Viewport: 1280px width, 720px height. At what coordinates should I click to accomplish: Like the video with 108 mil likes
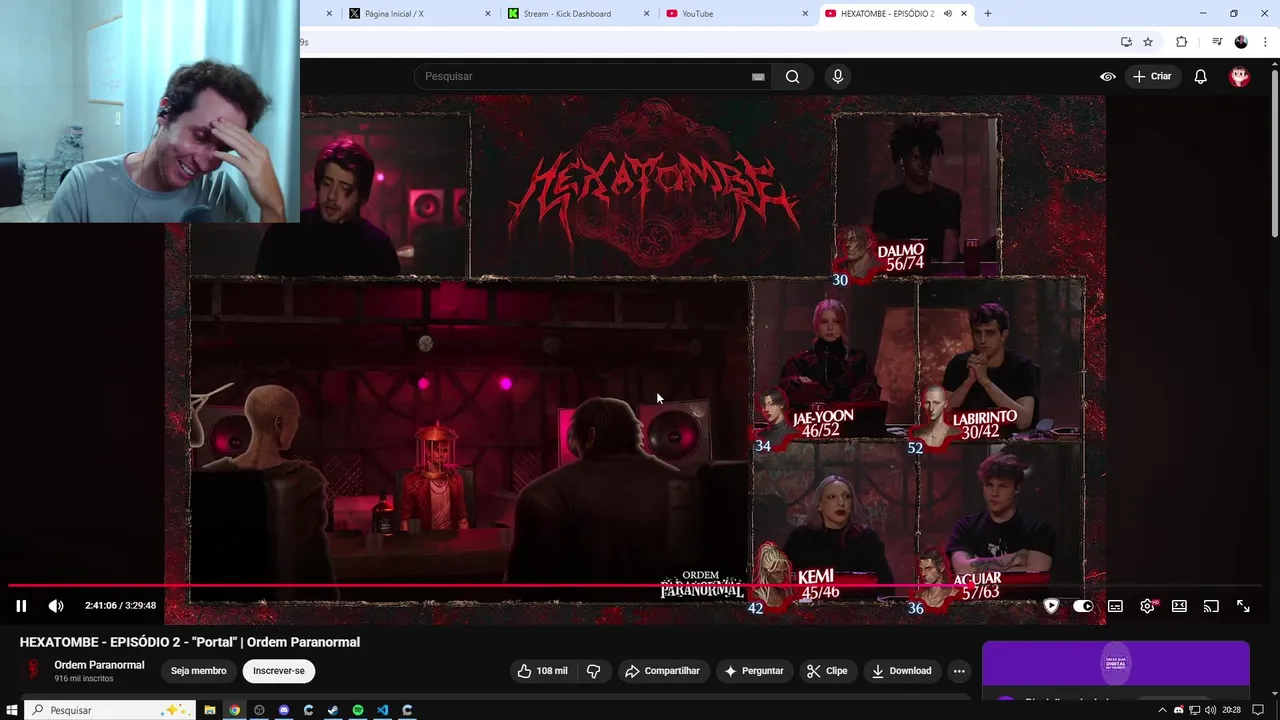[542, 671]
